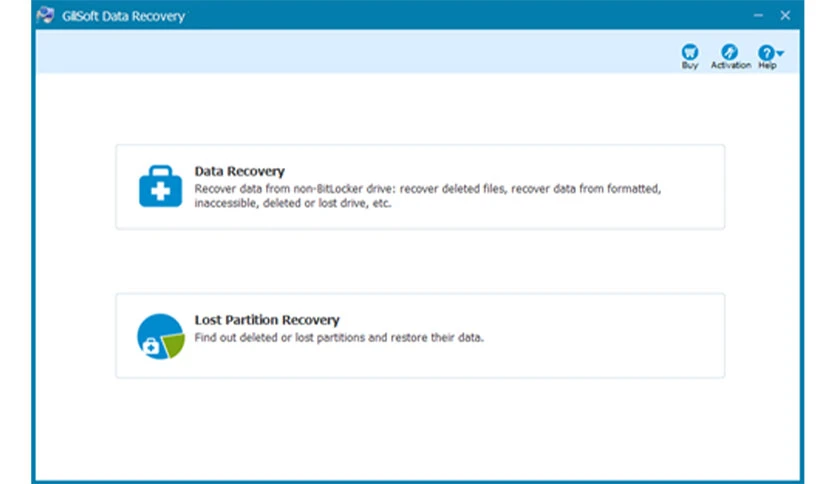Close the GiliSoft Data Recovery window

click(785, 15)
